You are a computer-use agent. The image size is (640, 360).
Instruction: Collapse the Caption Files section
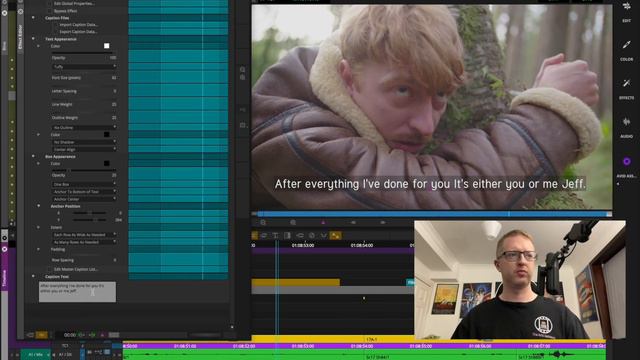(x=33, y=18)
